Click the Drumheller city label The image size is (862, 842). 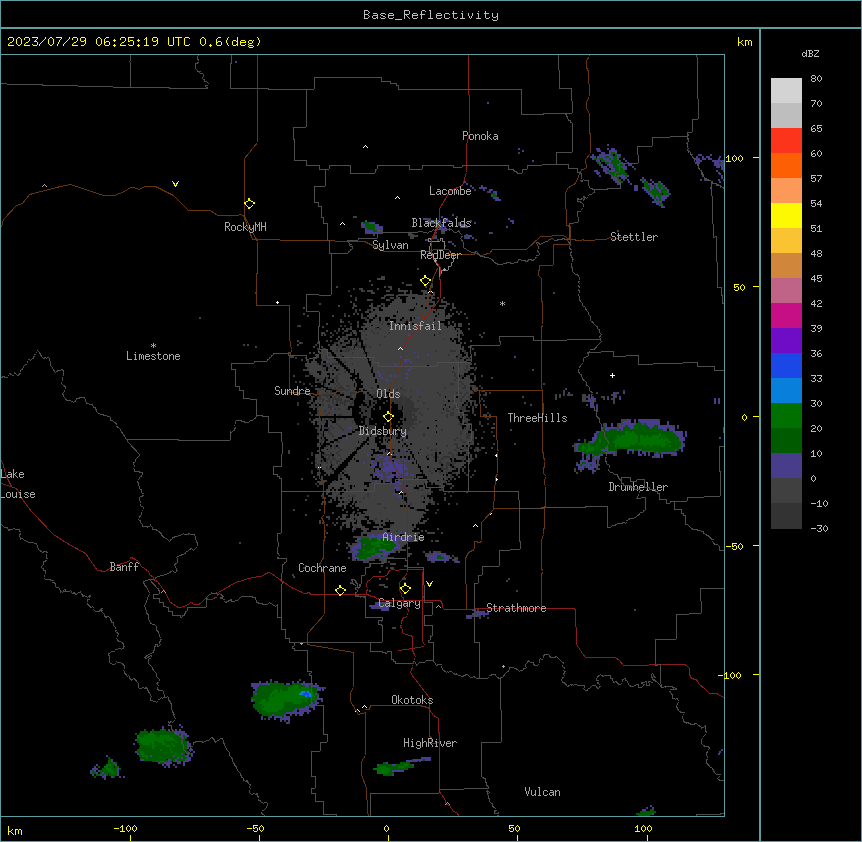point(638,487)
